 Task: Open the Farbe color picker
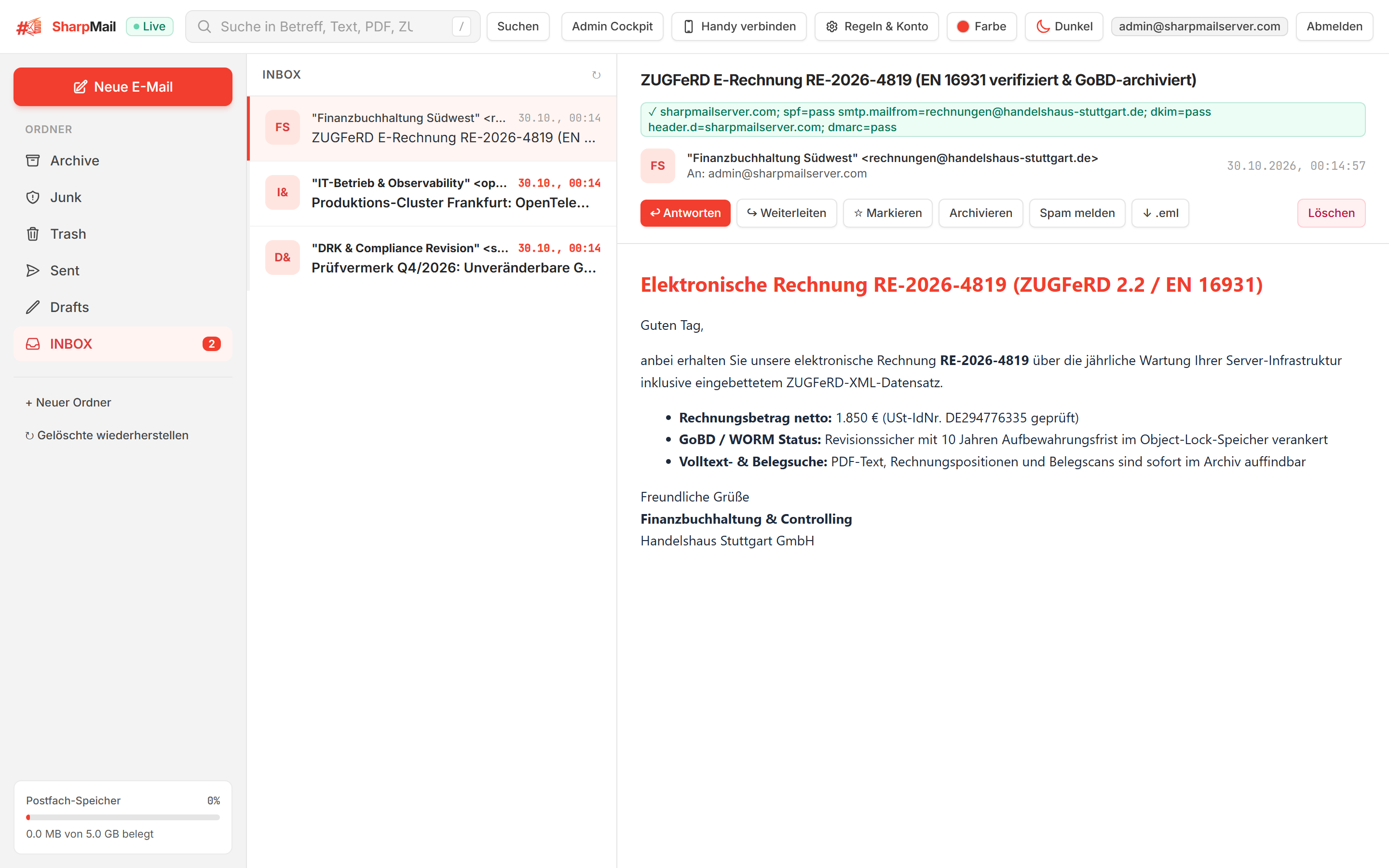(981, 27)
